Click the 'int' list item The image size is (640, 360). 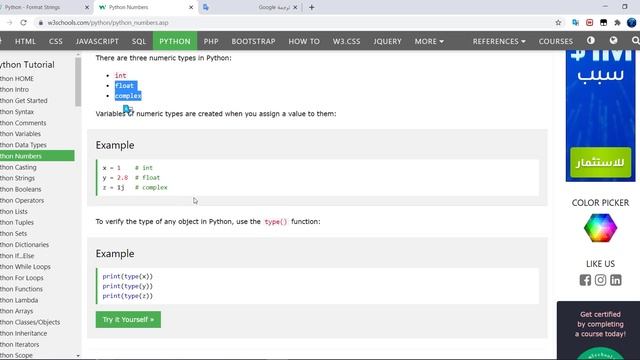120,76
